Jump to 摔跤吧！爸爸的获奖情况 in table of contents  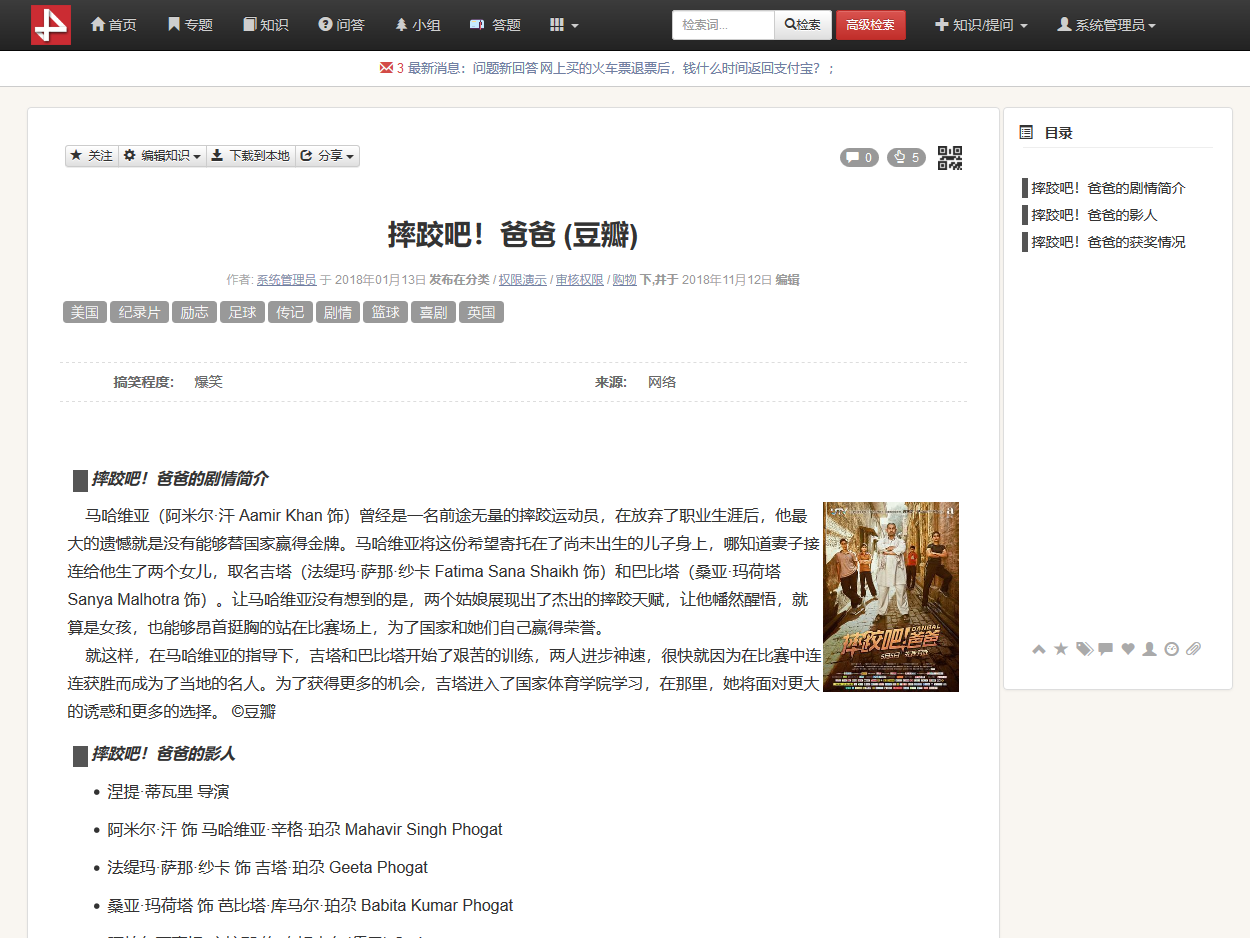(1108, 242)
